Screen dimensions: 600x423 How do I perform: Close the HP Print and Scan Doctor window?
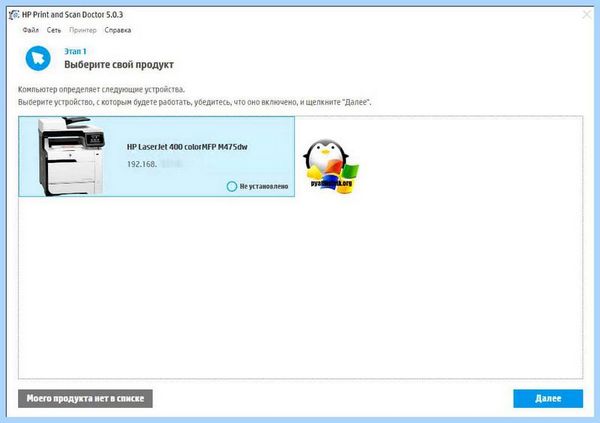point(586,15)
